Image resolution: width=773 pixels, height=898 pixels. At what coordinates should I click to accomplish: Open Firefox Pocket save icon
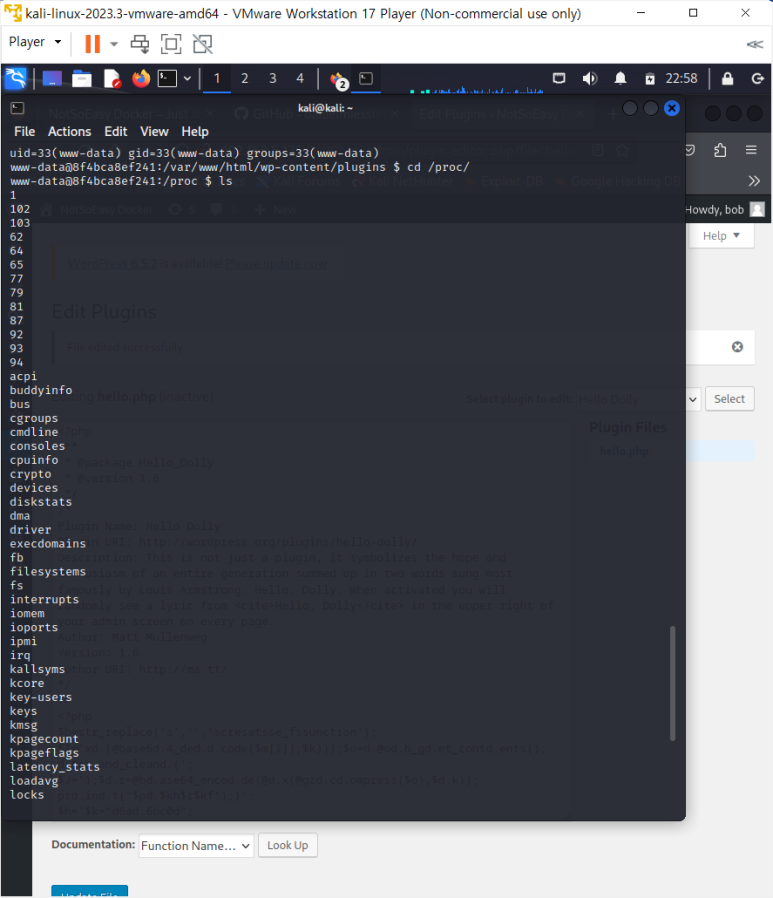coord(689,150)
